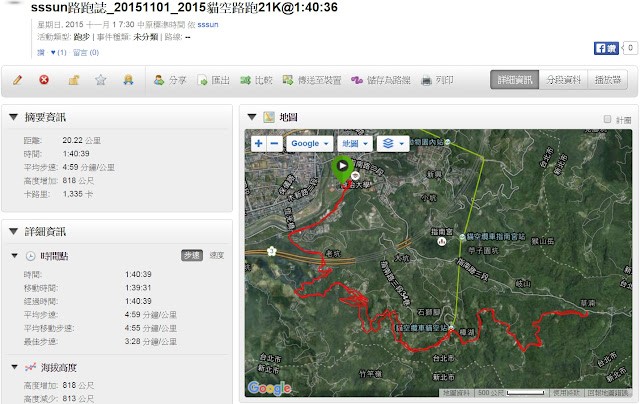This screenshot has height=404, width=640.
Task: Click the 指南宮 temple marker on map
Action: (x=442, y=242)
